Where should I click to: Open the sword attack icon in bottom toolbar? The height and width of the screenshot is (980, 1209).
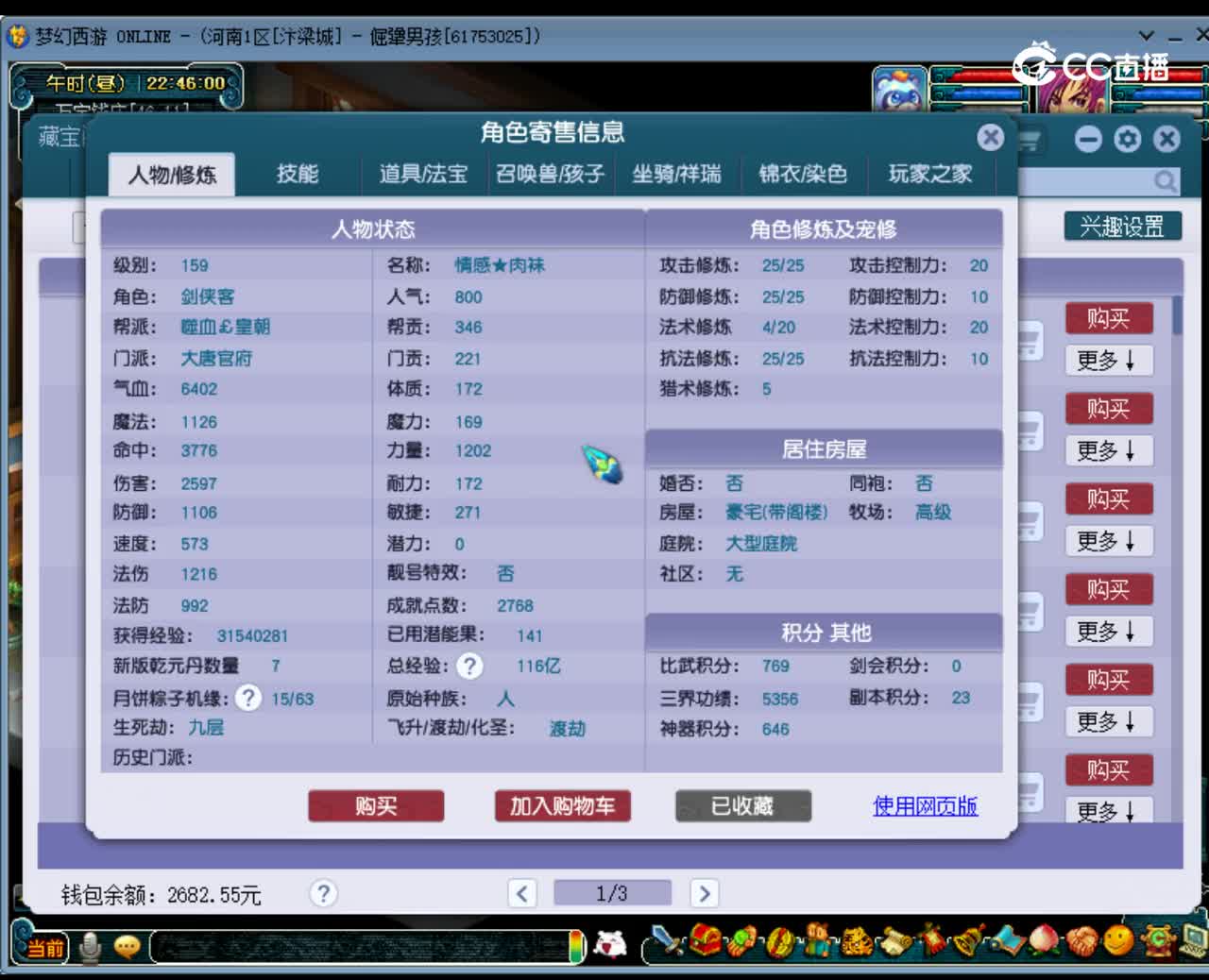pos(667,940)
